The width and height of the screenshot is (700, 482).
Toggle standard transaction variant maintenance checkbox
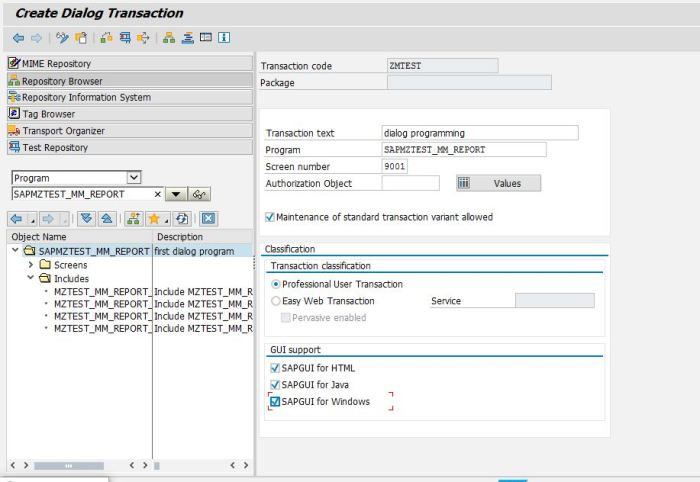click(269, 216)
